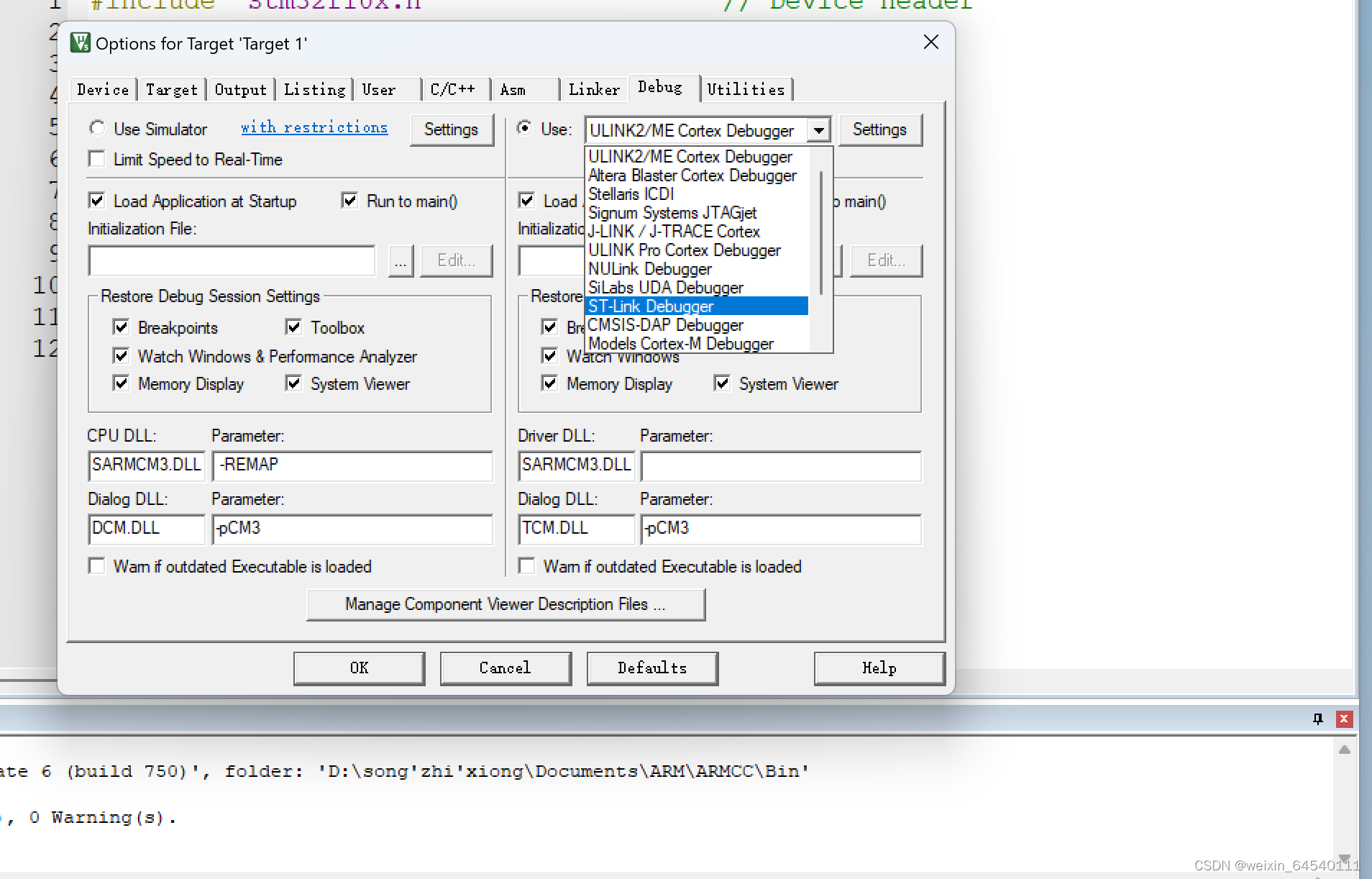
Task: Select the "Use Simulator" radio button
Action: pyautogui.click(x=98, y=128)
